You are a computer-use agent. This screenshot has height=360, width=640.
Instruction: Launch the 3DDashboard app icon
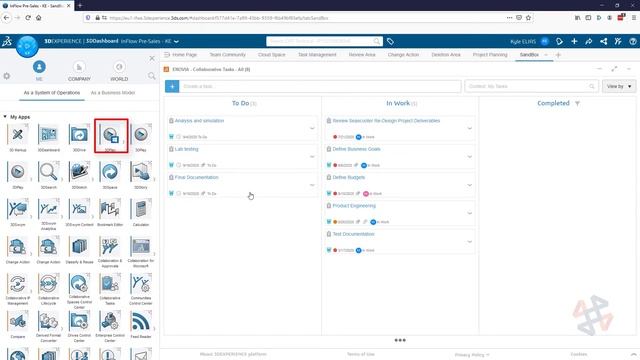click(49, 134)
